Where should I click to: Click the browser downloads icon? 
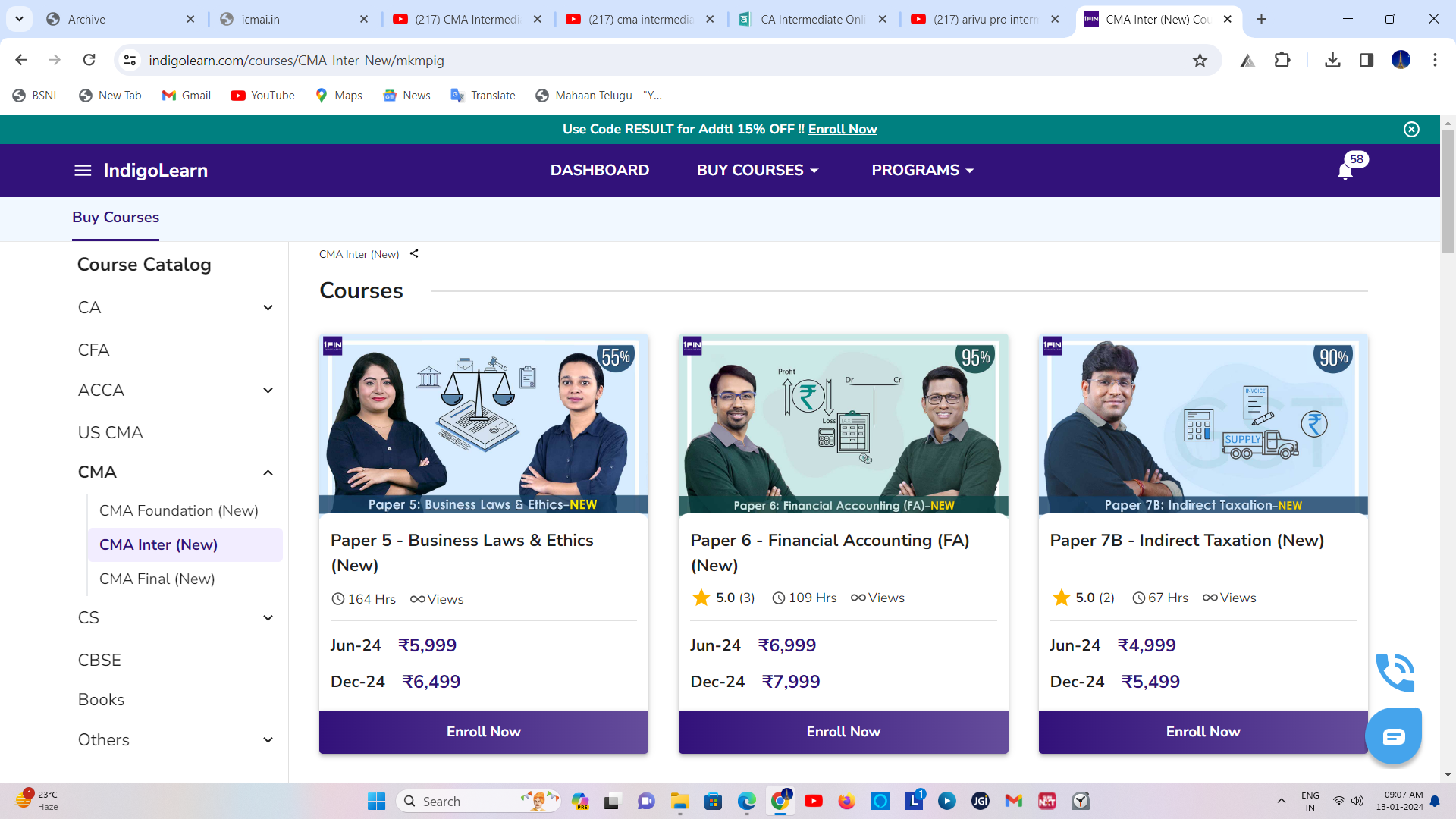tap(1332, 61)
